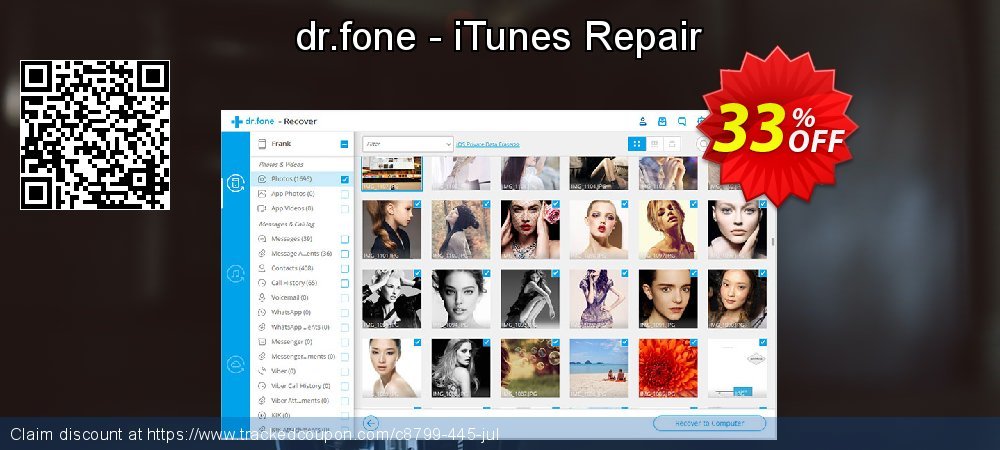The image size is (1000, 450).
Task: Click the Viber Call History icon
Action: click(x=261, y=386)
